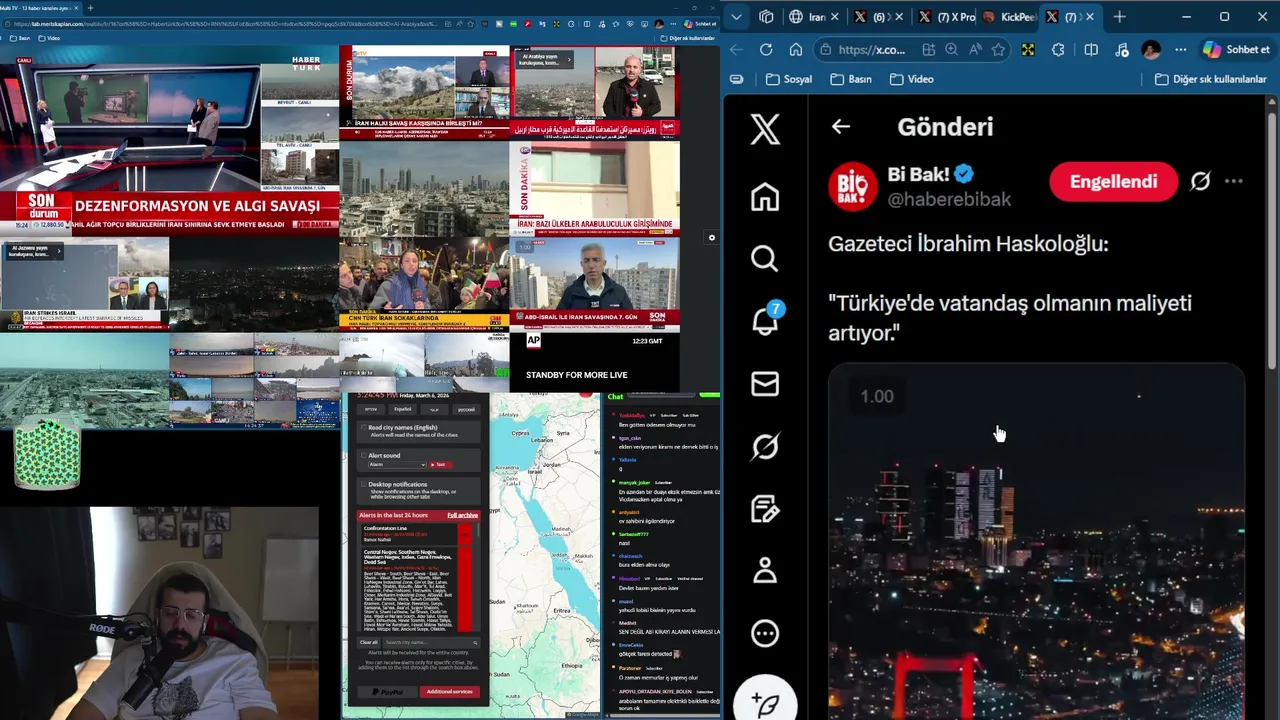The height and width of the screenshot is (720, 1280).
Task: Open the X search/explore icon
Action: pyautogui.click(x=765, y=259)
